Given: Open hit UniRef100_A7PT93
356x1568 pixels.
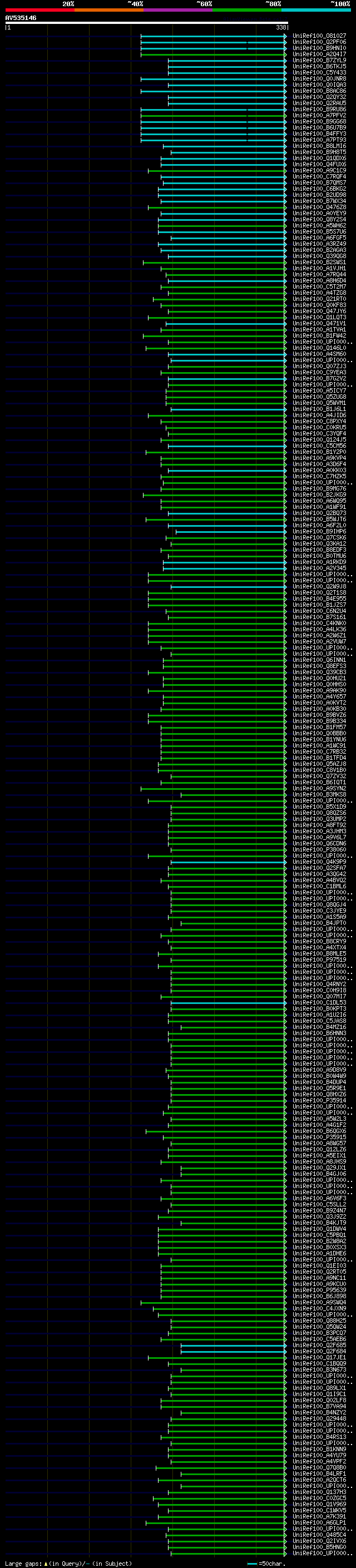Looking at the screenshot, I should tap(319, 140).
